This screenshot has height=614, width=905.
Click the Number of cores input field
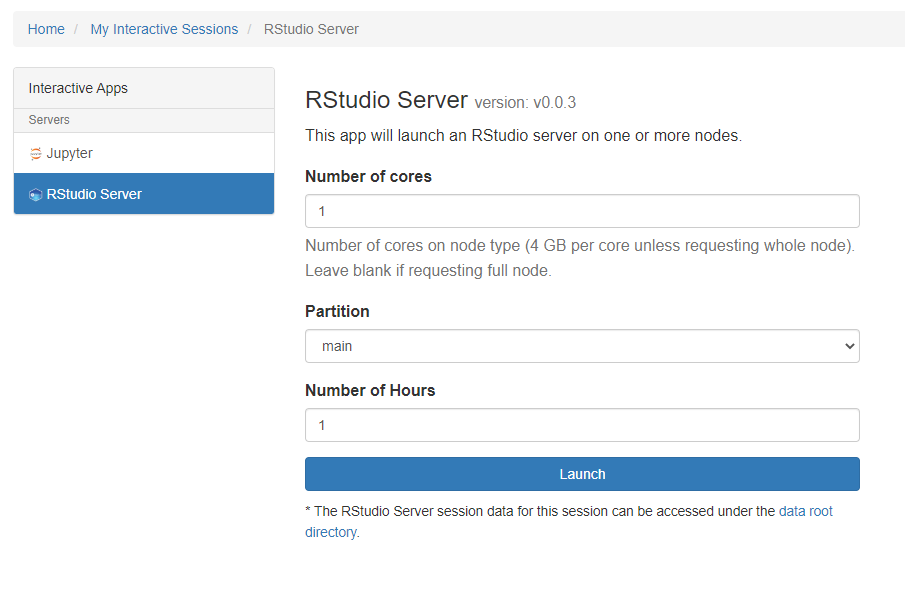(580, 210)
